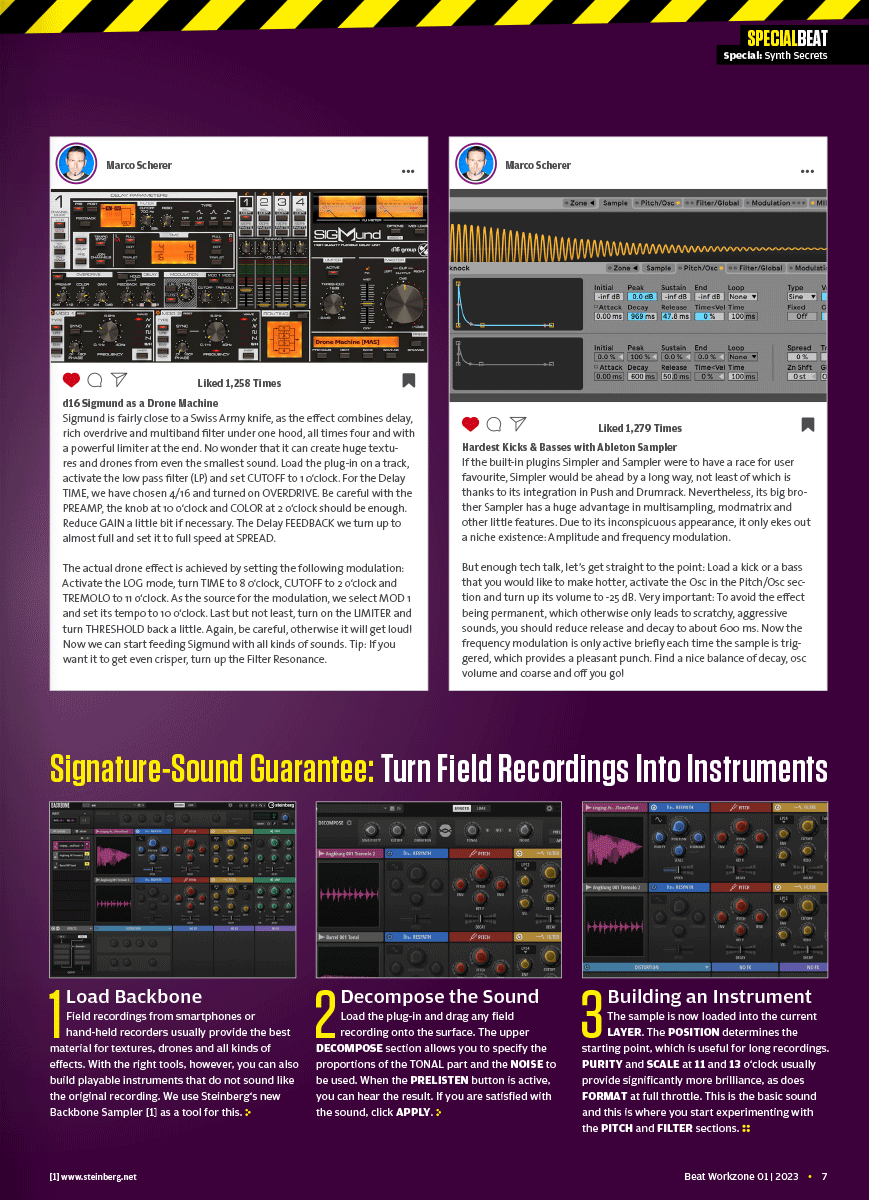Click Marco Scherer's avatar on the Sampler post
Image resolution: width=869 pixels, height=1200 pixels.
pos(476,164)
